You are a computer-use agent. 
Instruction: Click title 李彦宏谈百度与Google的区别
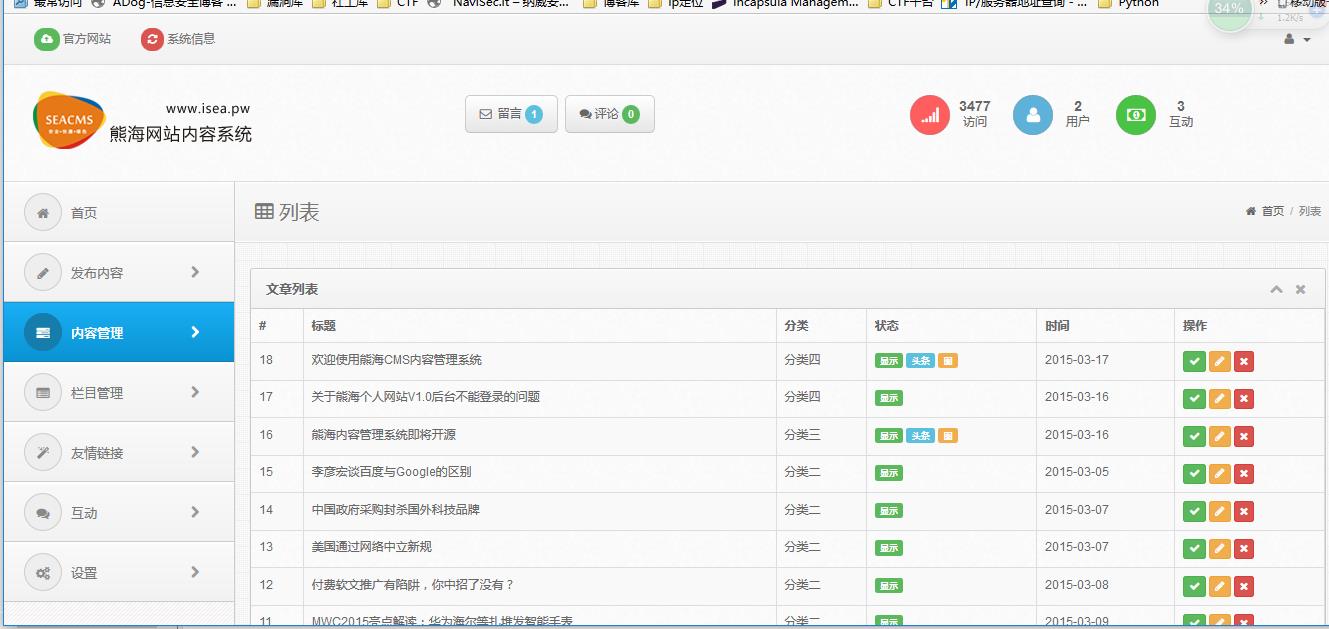click(x=391, y=472)
